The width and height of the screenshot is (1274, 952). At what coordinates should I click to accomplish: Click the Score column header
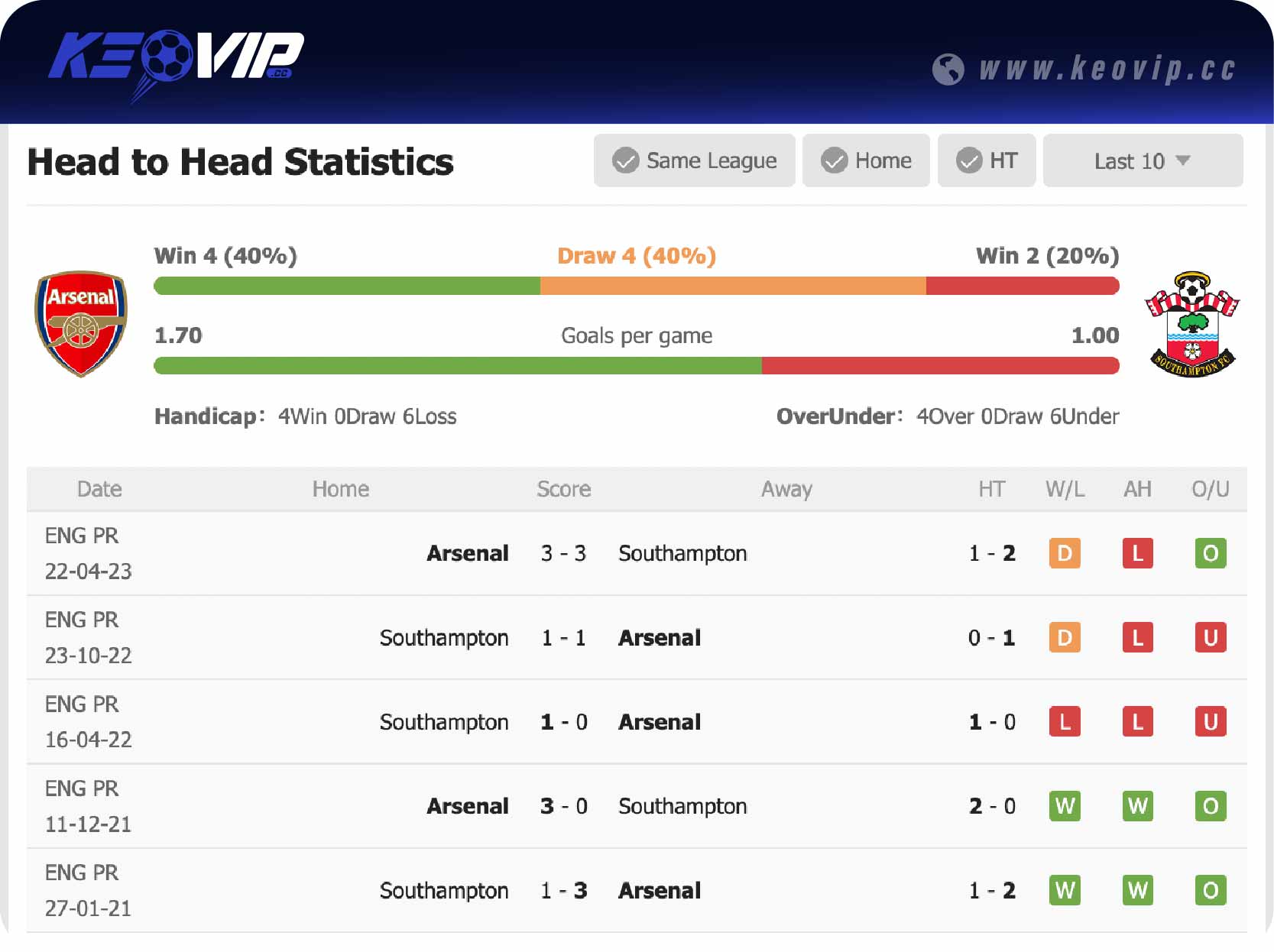563,489
